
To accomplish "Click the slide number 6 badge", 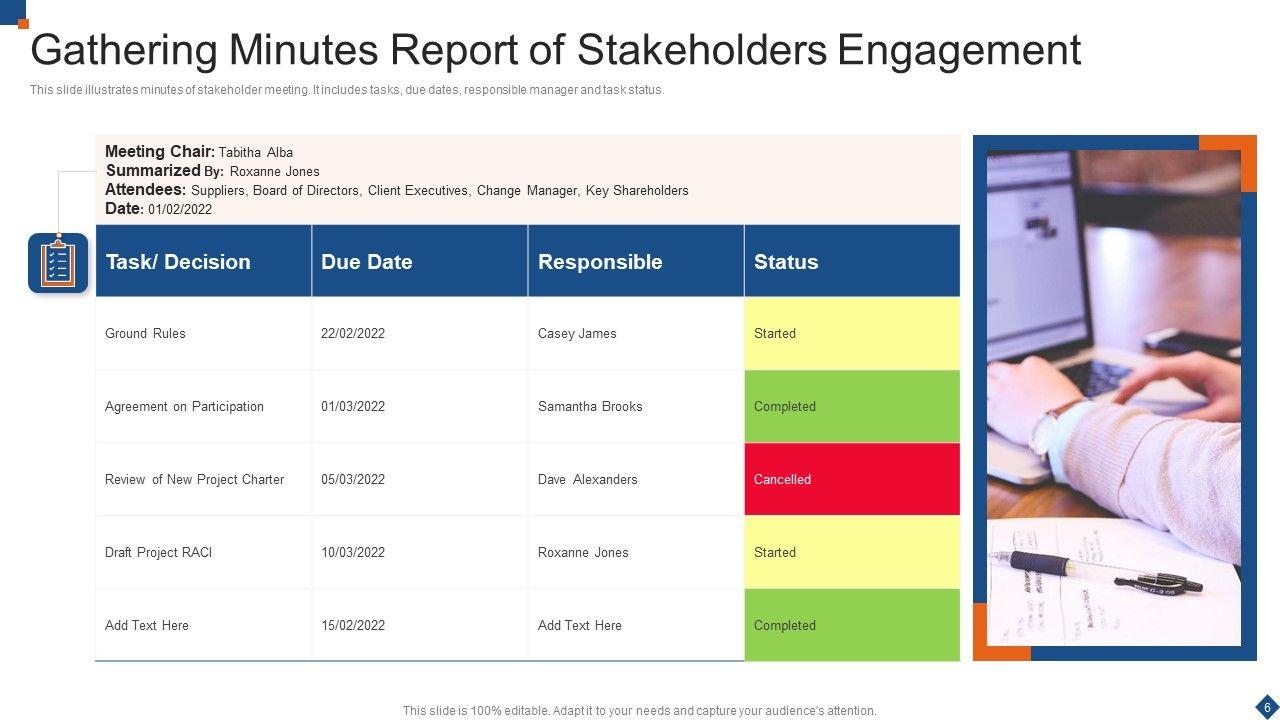I will pyautogui.click(x=1266, y=705).
